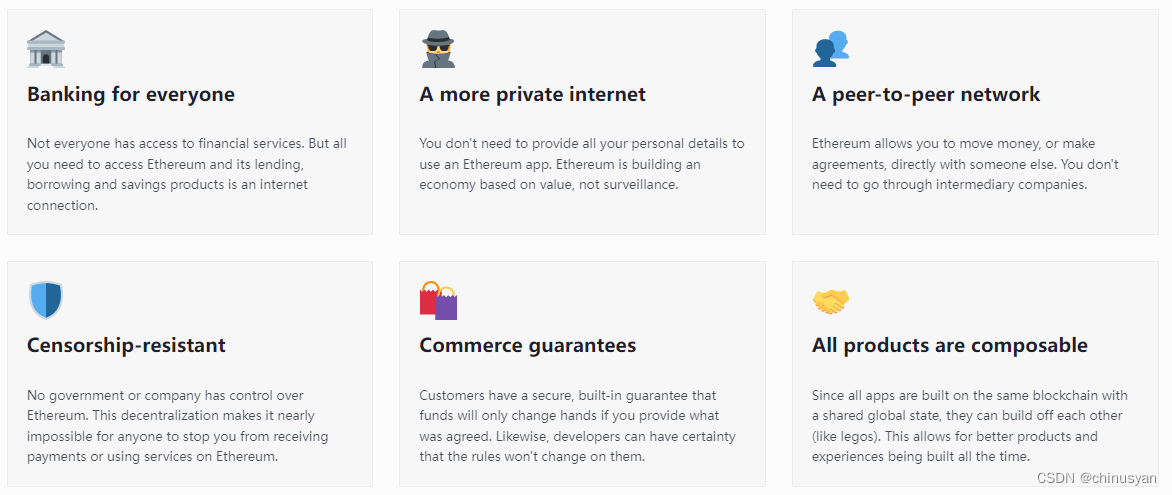Select the 'A peer-to-peer network' heading
The height and width of the screenshot is (495, 1172).
click(926, 95)
